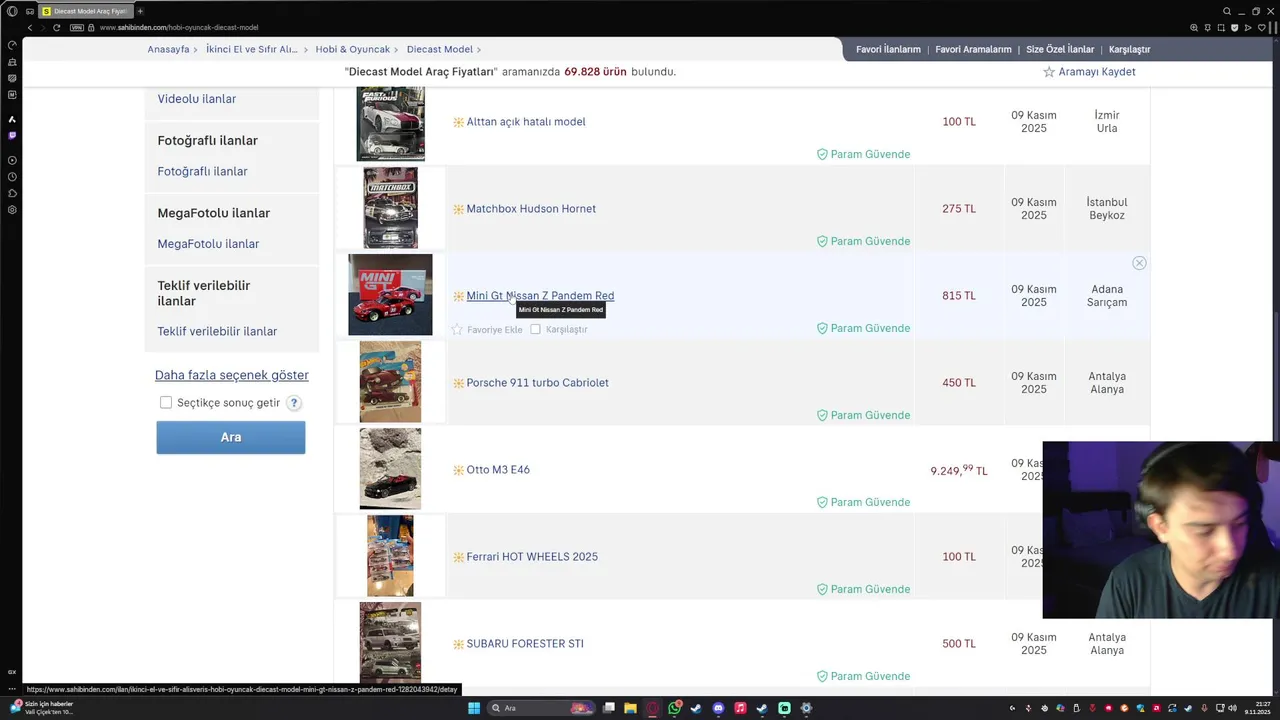
Task: Click the snapshot capture icon in the address bar
Action: point(1223,27)
